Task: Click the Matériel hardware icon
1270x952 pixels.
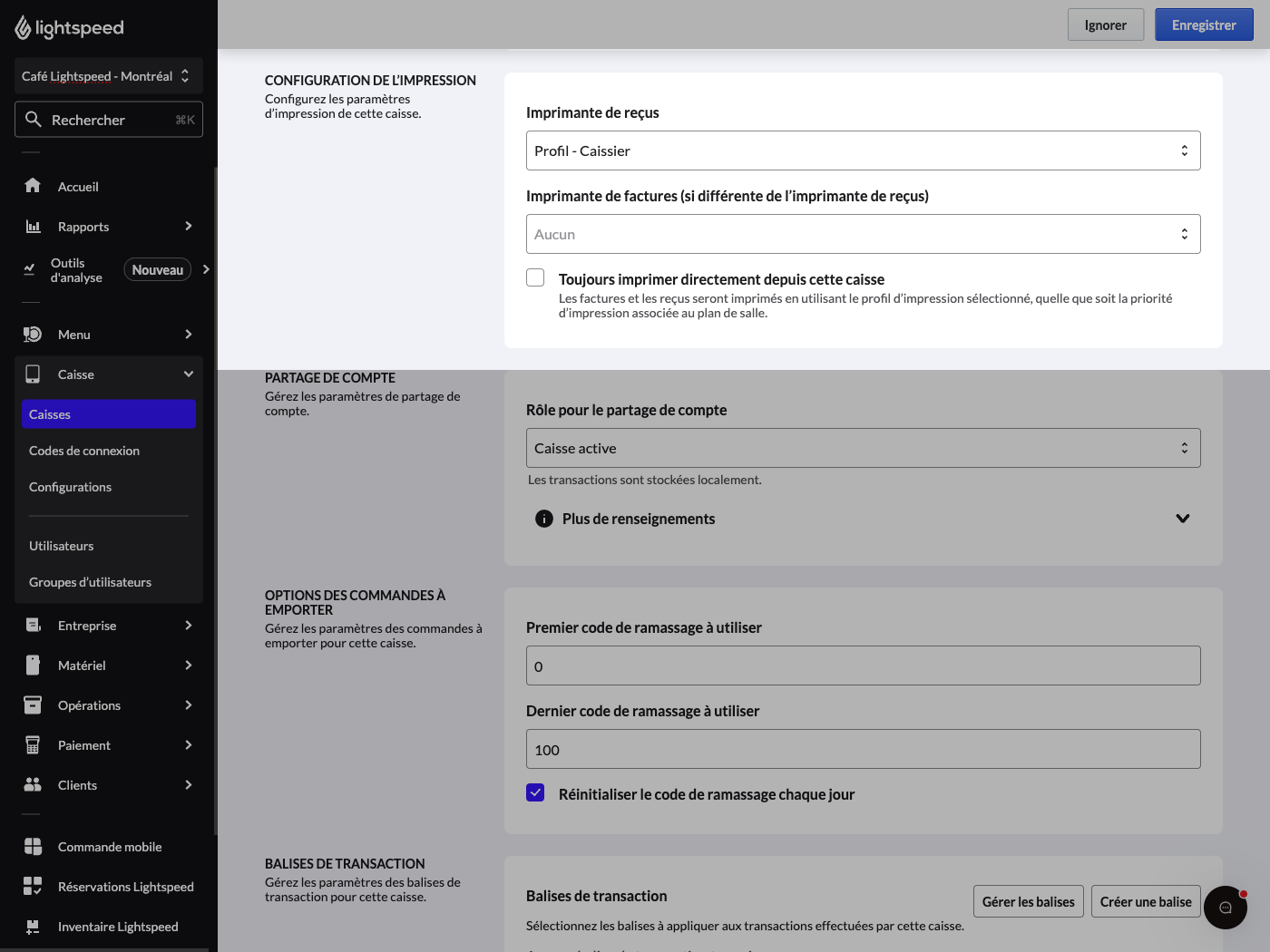Action: tap(33, 665)
